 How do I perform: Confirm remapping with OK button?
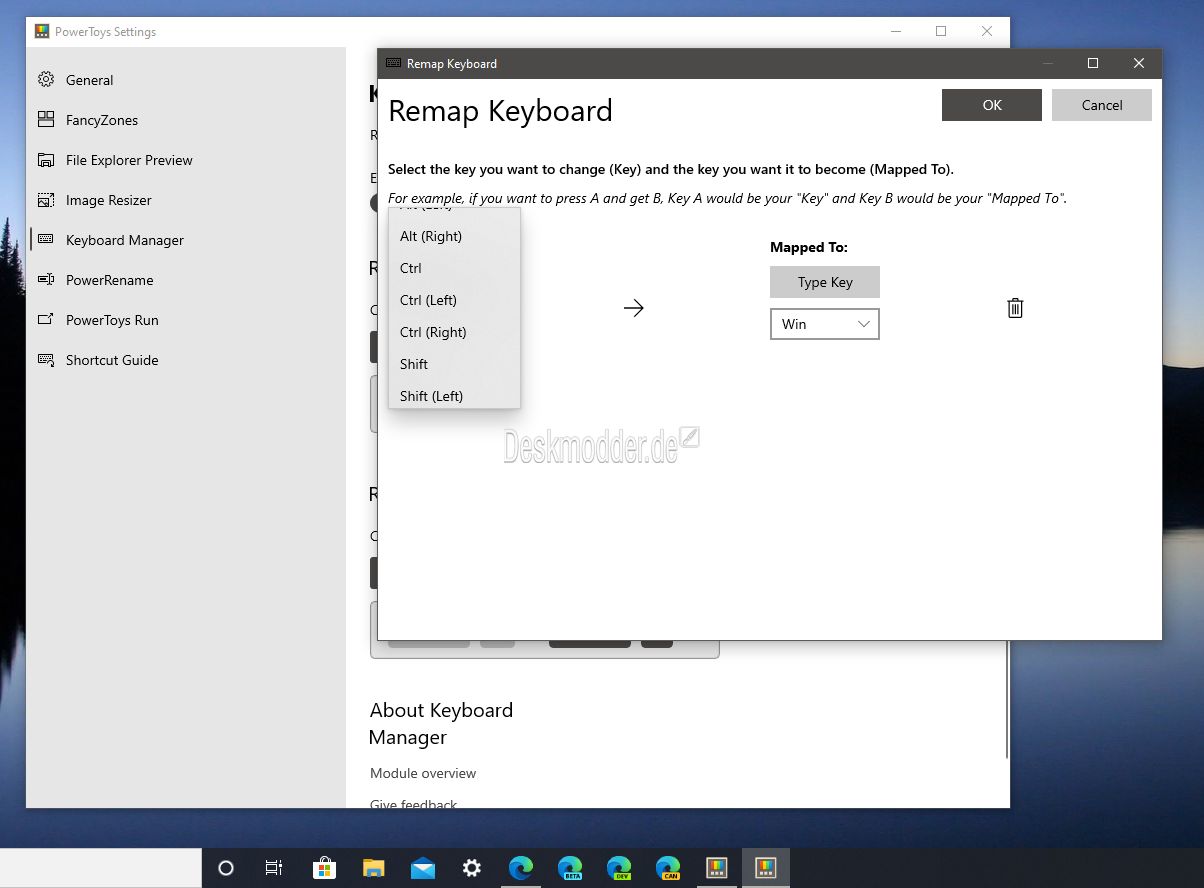coord(992,105)
